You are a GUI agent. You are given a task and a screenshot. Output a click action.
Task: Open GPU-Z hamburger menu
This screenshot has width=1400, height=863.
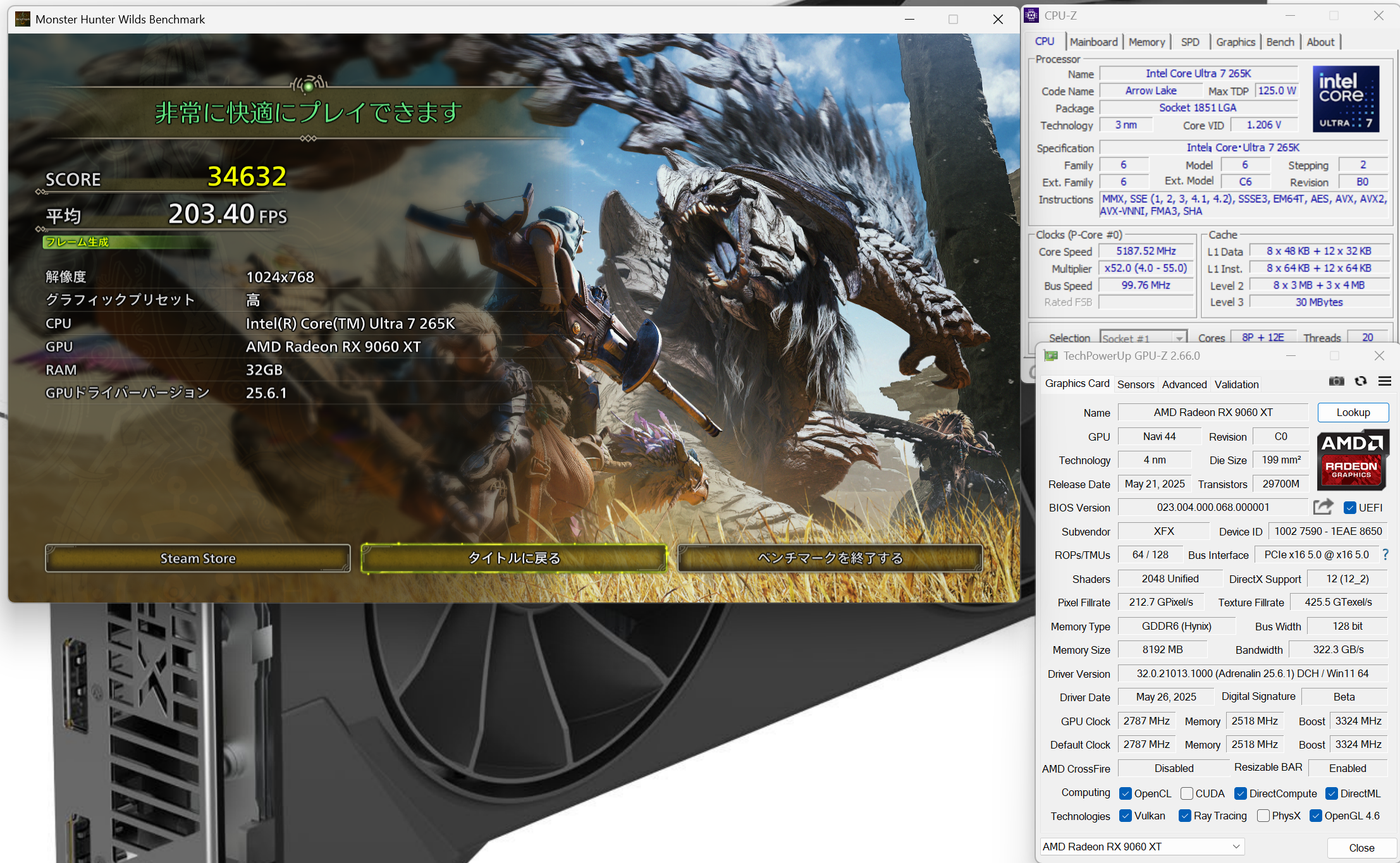(x=1385, y=381)
